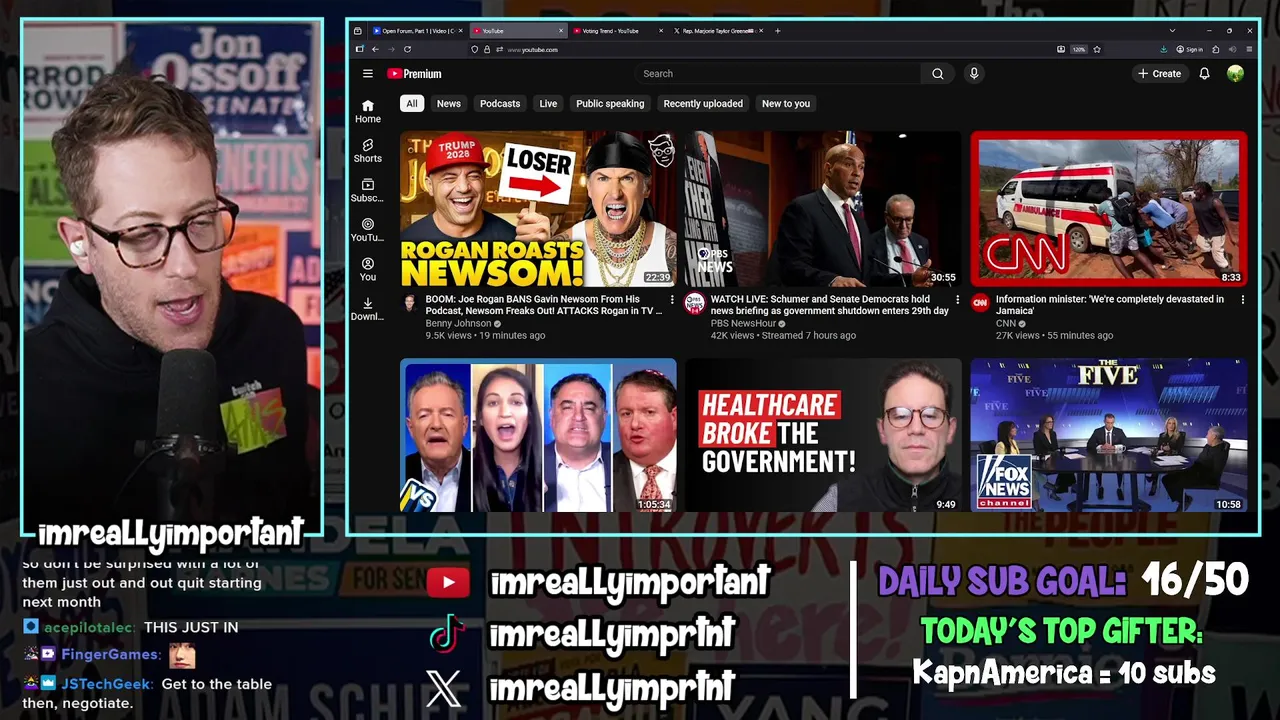The width and height of the screenshot is (1280, 720).
Task: Close the active YouTube browser tab
Action: (561, 31)
